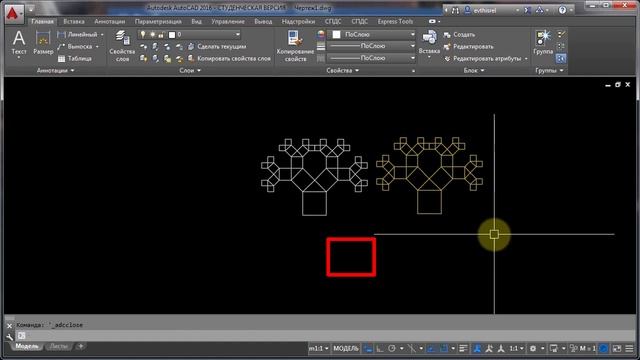The height and width of the screenshot is (360, 640).
Task: Select the right Pythagoras tree drawing
Action: click(429, 176)
